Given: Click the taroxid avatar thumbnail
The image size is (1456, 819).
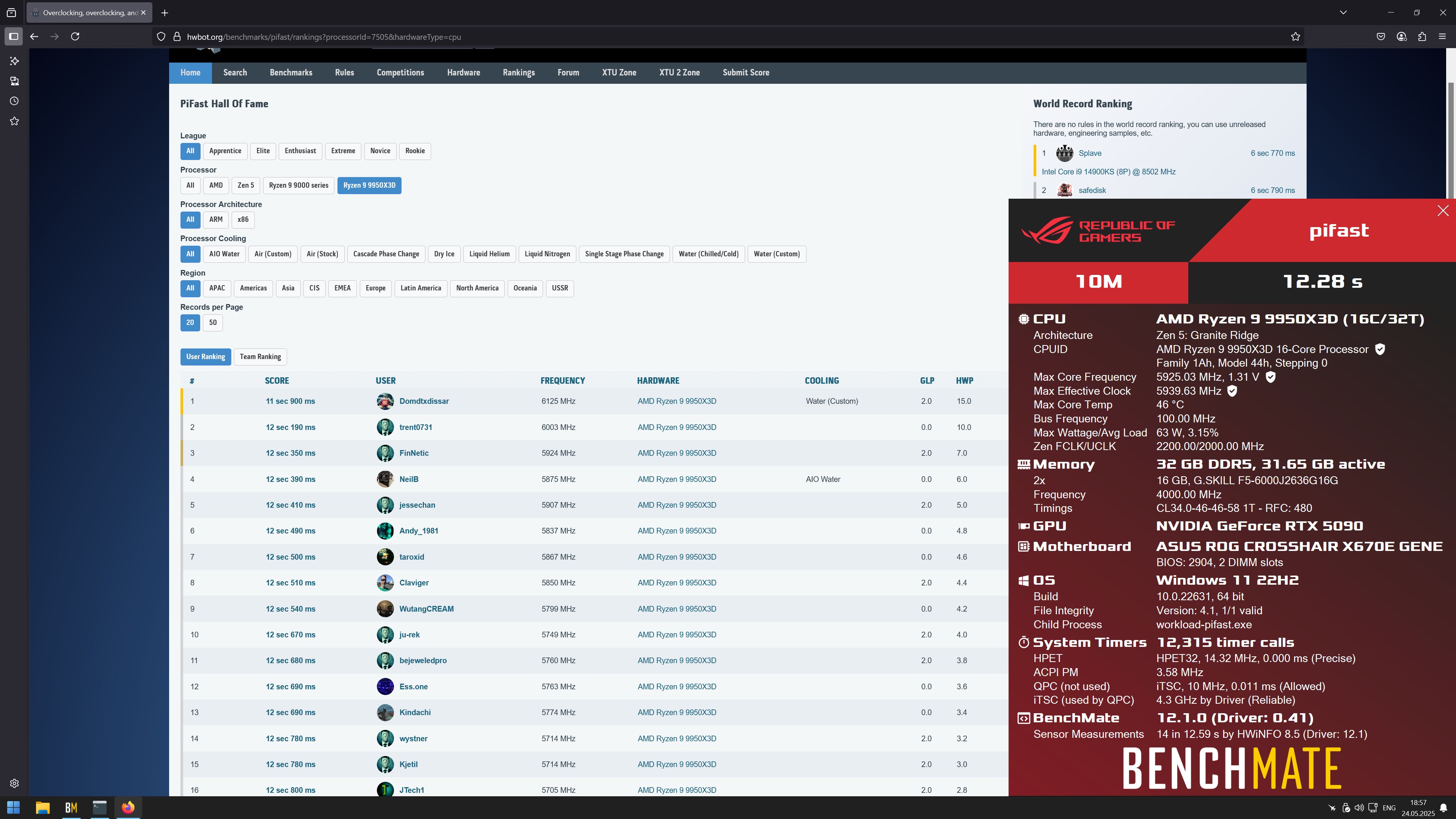Looking at the screenshot, I should (x=385, y=557).
